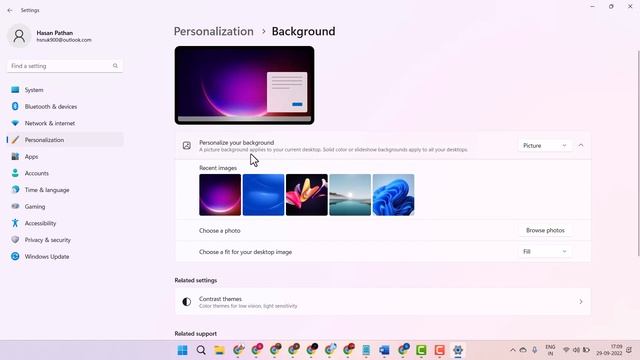640x360 pixels.
Task: Click the Windows Update icon in sidebar
Action: tap(15, 256)
